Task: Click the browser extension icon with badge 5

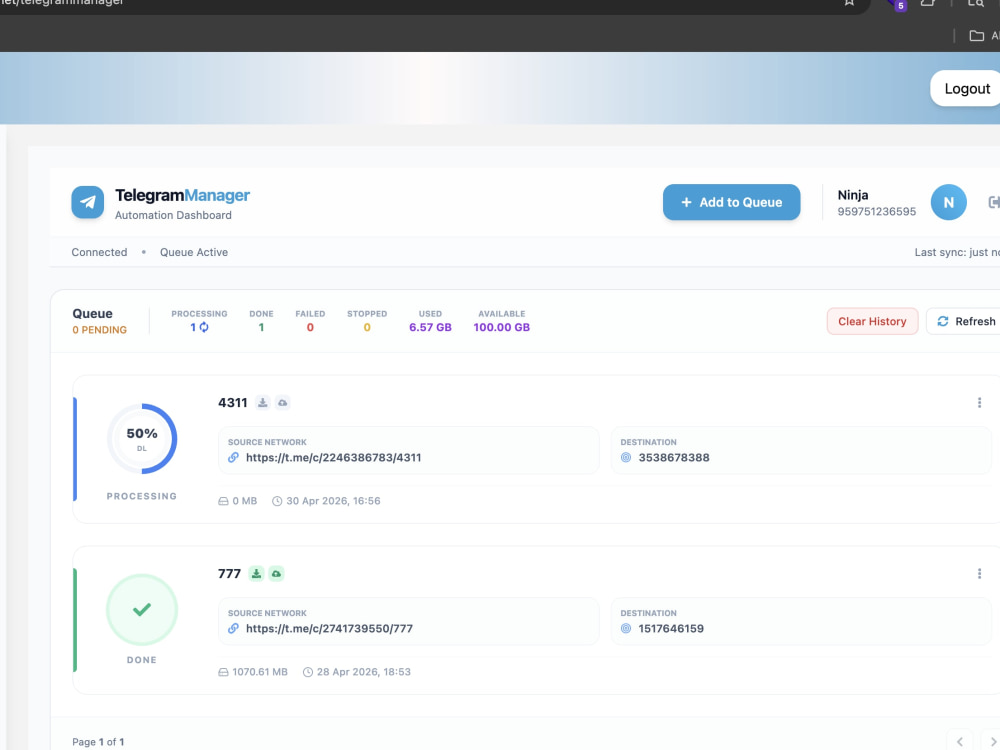Action: point(898,4)
